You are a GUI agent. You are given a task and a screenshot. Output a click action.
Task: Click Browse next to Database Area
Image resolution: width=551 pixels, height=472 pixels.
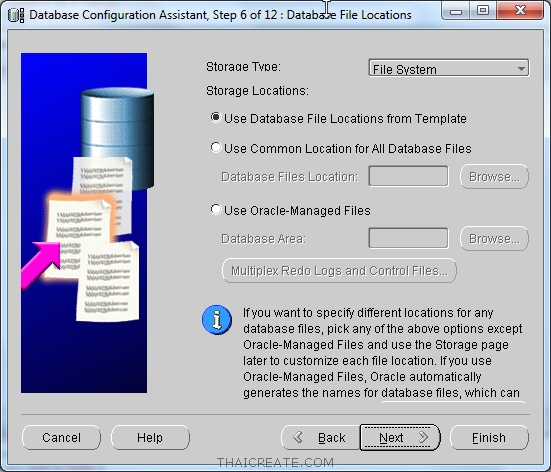tap(494, 239)
